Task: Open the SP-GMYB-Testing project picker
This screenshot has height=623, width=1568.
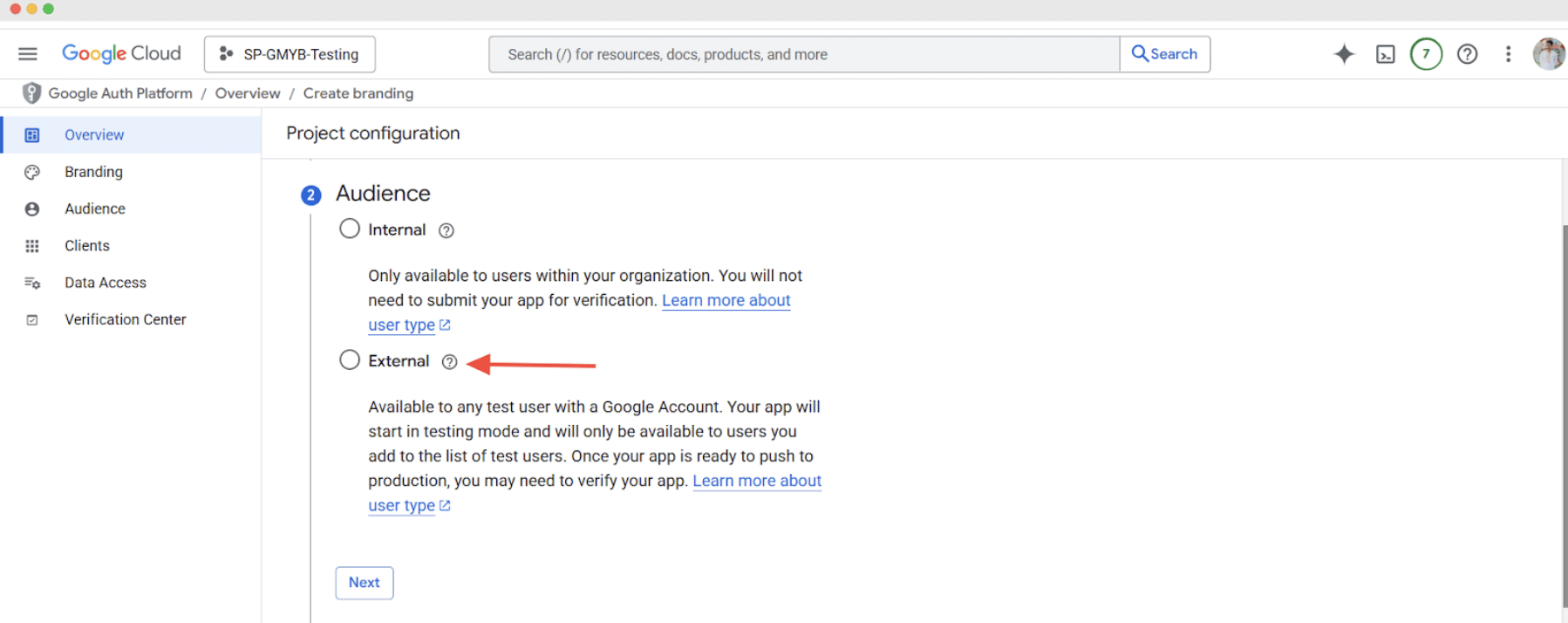Action: tap(290, 54)
